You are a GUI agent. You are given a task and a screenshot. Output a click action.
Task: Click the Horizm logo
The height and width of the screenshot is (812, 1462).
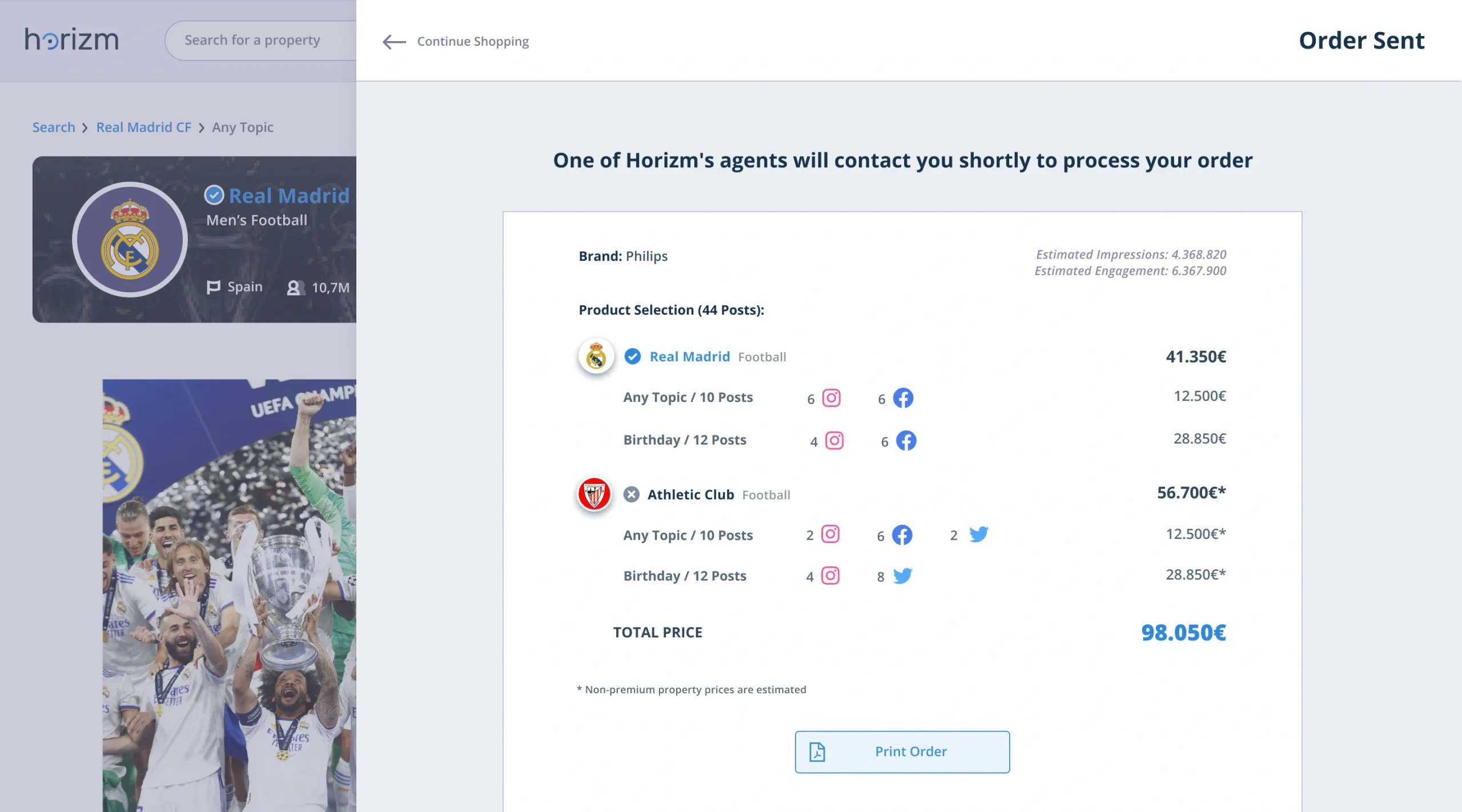point(72,40)
